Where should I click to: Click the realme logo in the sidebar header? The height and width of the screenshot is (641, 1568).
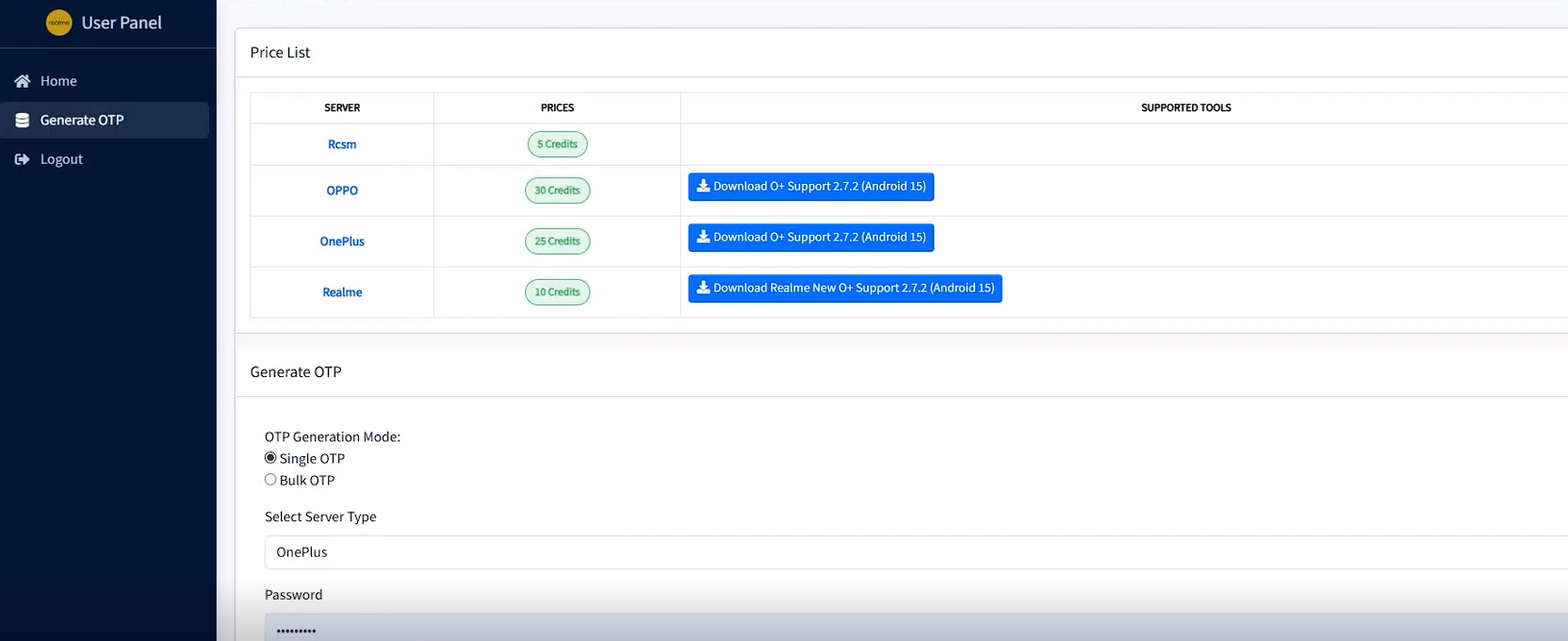tap(58, 23)
